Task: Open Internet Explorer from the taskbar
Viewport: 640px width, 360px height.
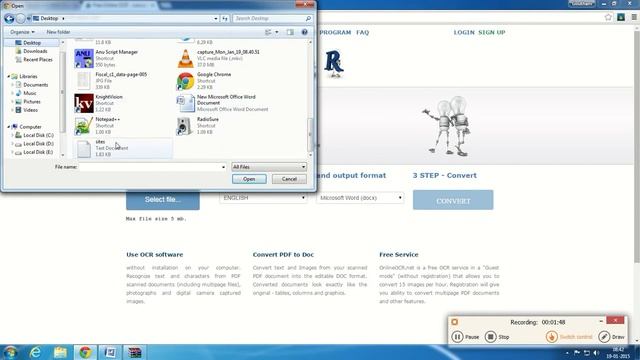Action: click(x=36, y=352)
